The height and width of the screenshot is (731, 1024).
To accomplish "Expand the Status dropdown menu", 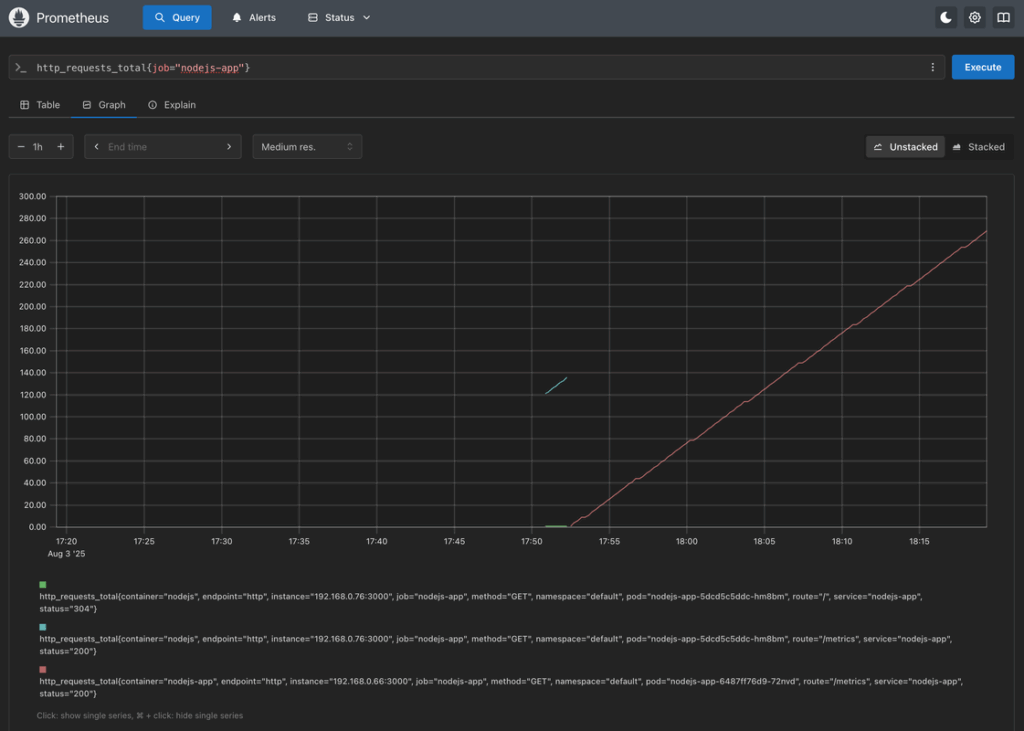I will coord(339,18).
